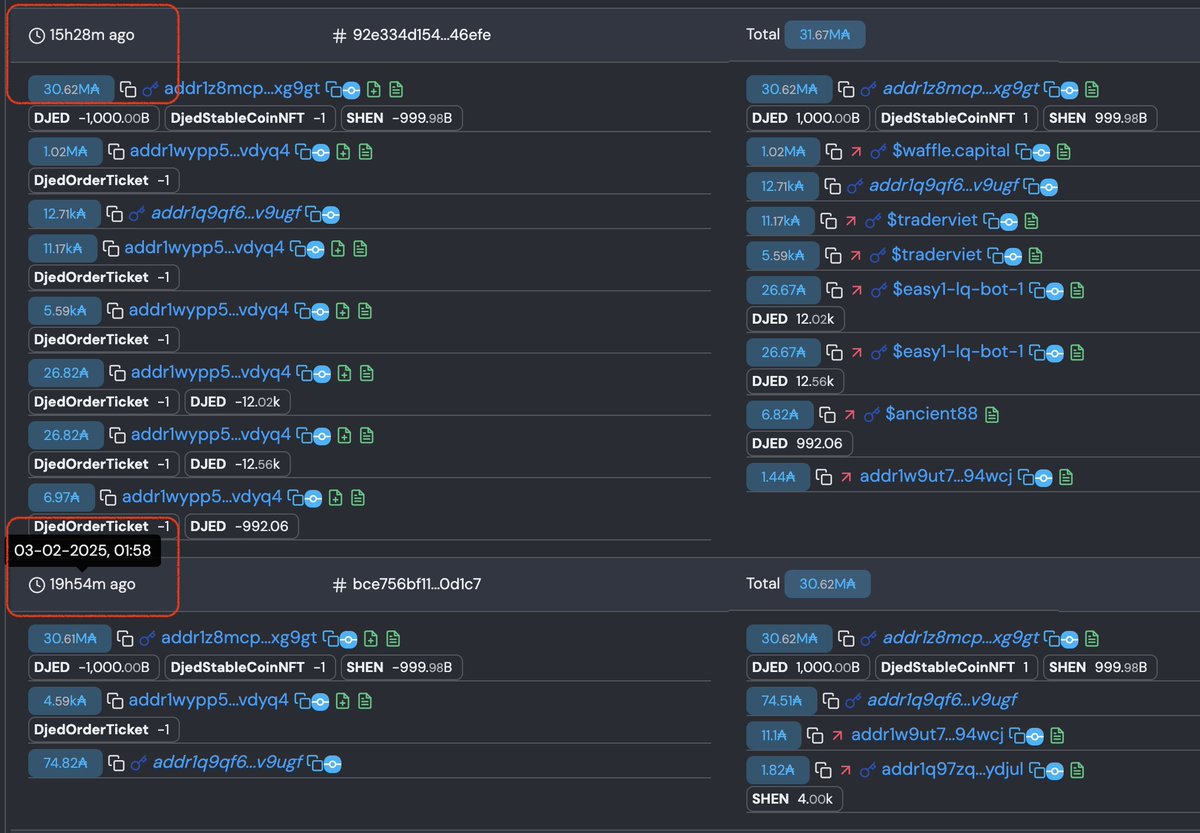Copy the 1.02M₳ addr1wypp5…vdyq4 input address with the icon before it
The height and width of the screenshot is (833, 1200).
118,152
